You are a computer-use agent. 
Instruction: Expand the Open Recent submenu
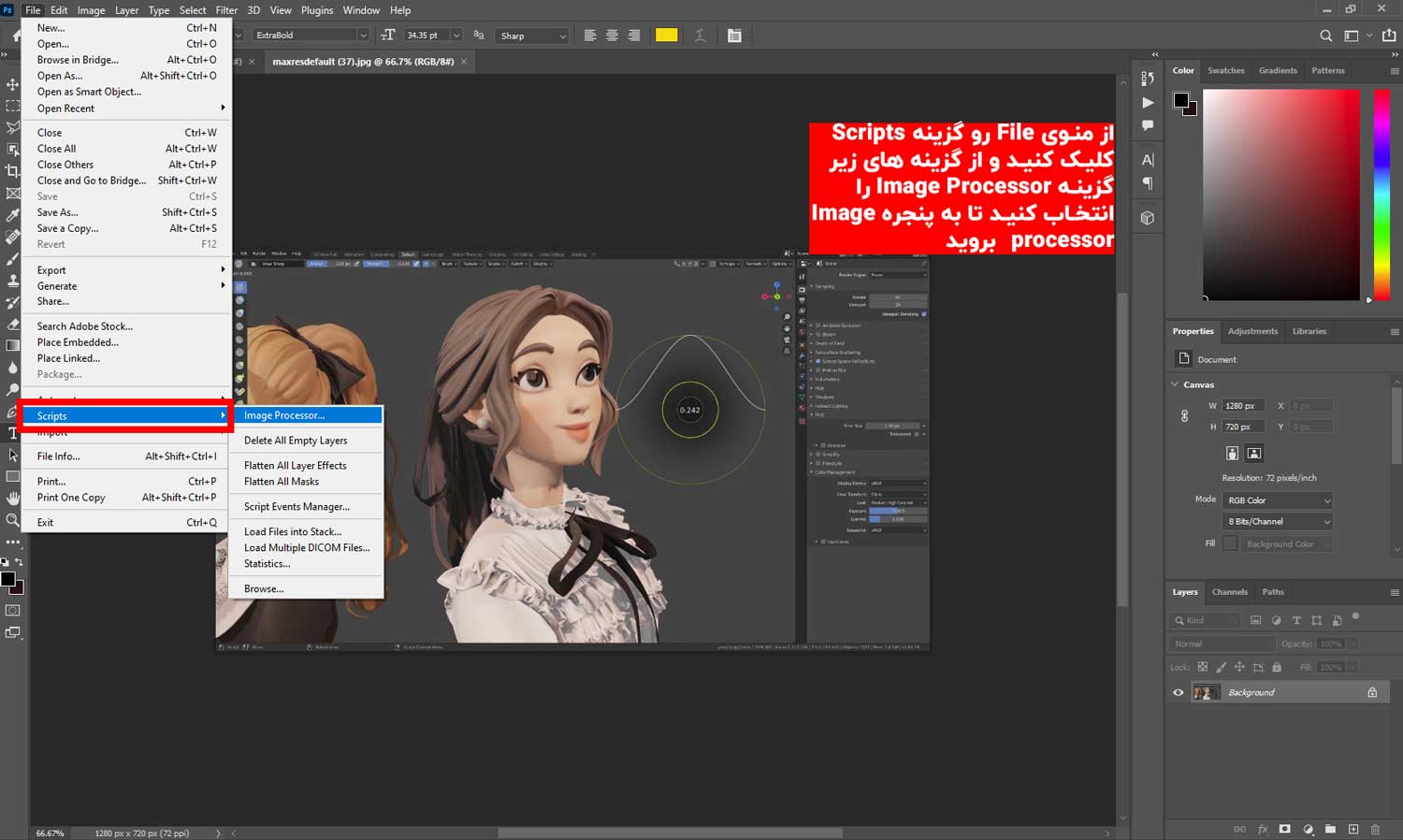coord(126,109)
